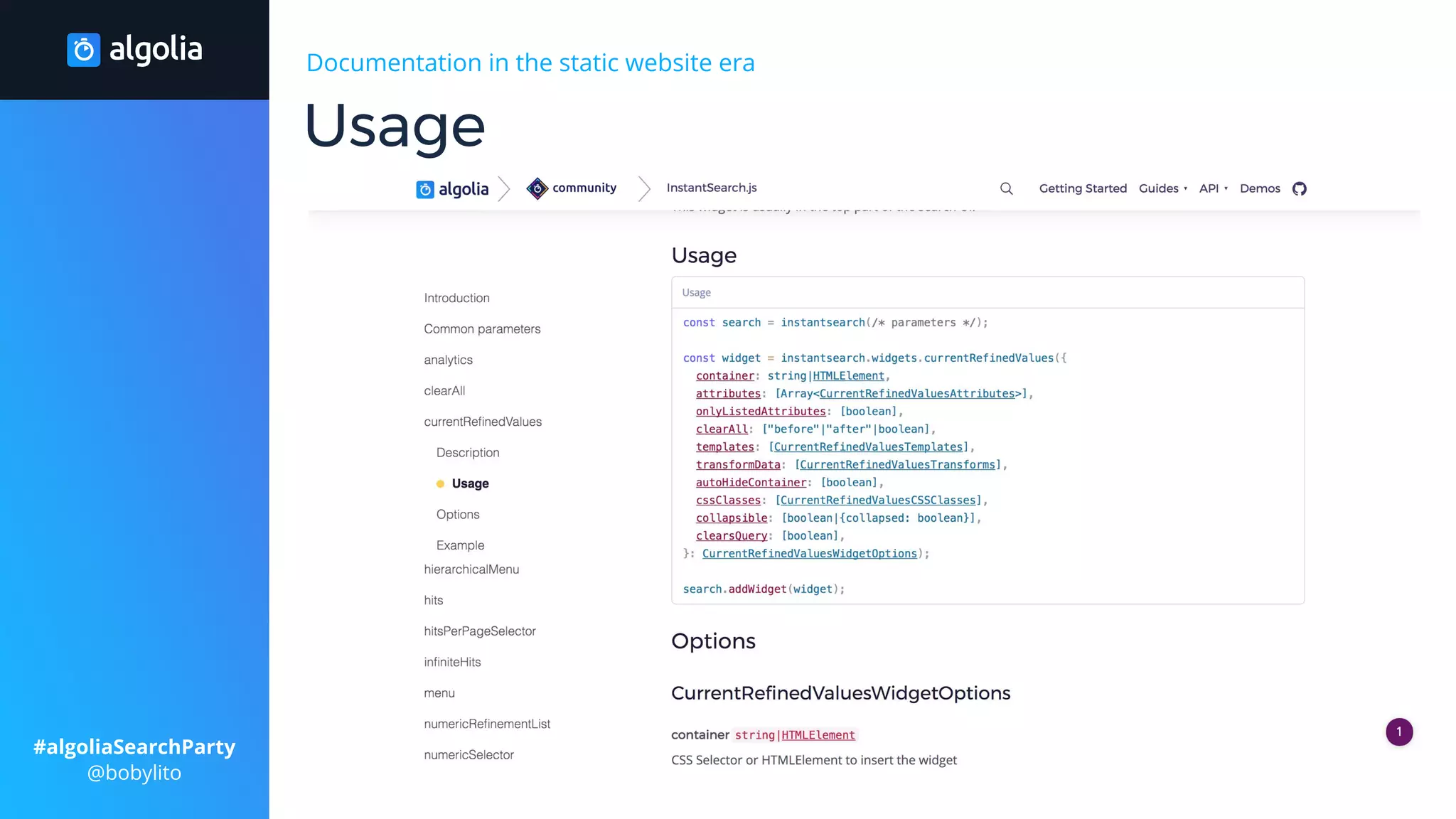Open Getting Started page
The image size is (1456, 819).
[1083, 188]
